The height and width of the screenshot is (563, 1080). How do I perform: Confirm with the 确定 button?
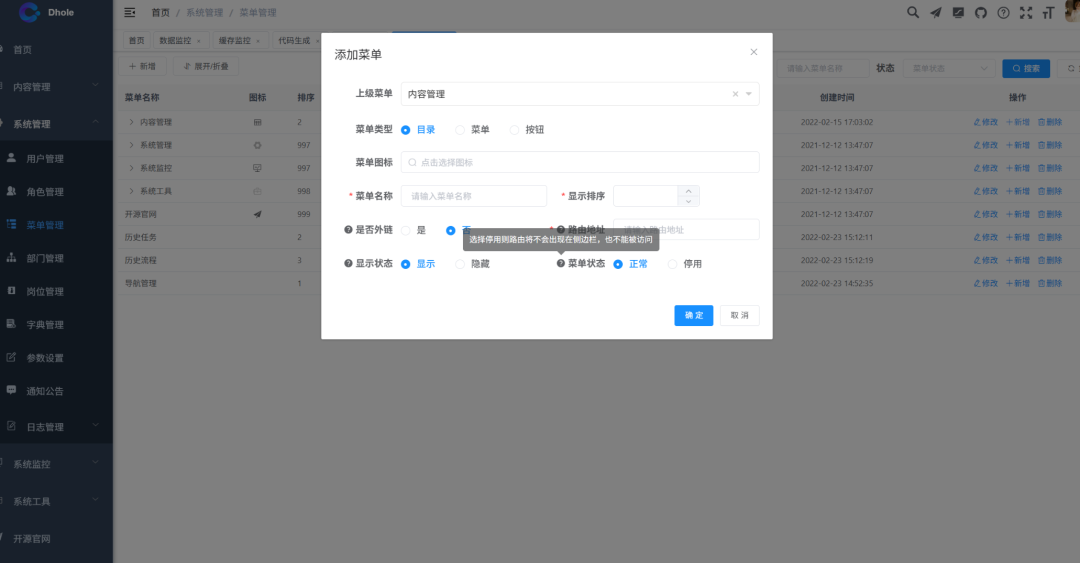click(694, 315)
